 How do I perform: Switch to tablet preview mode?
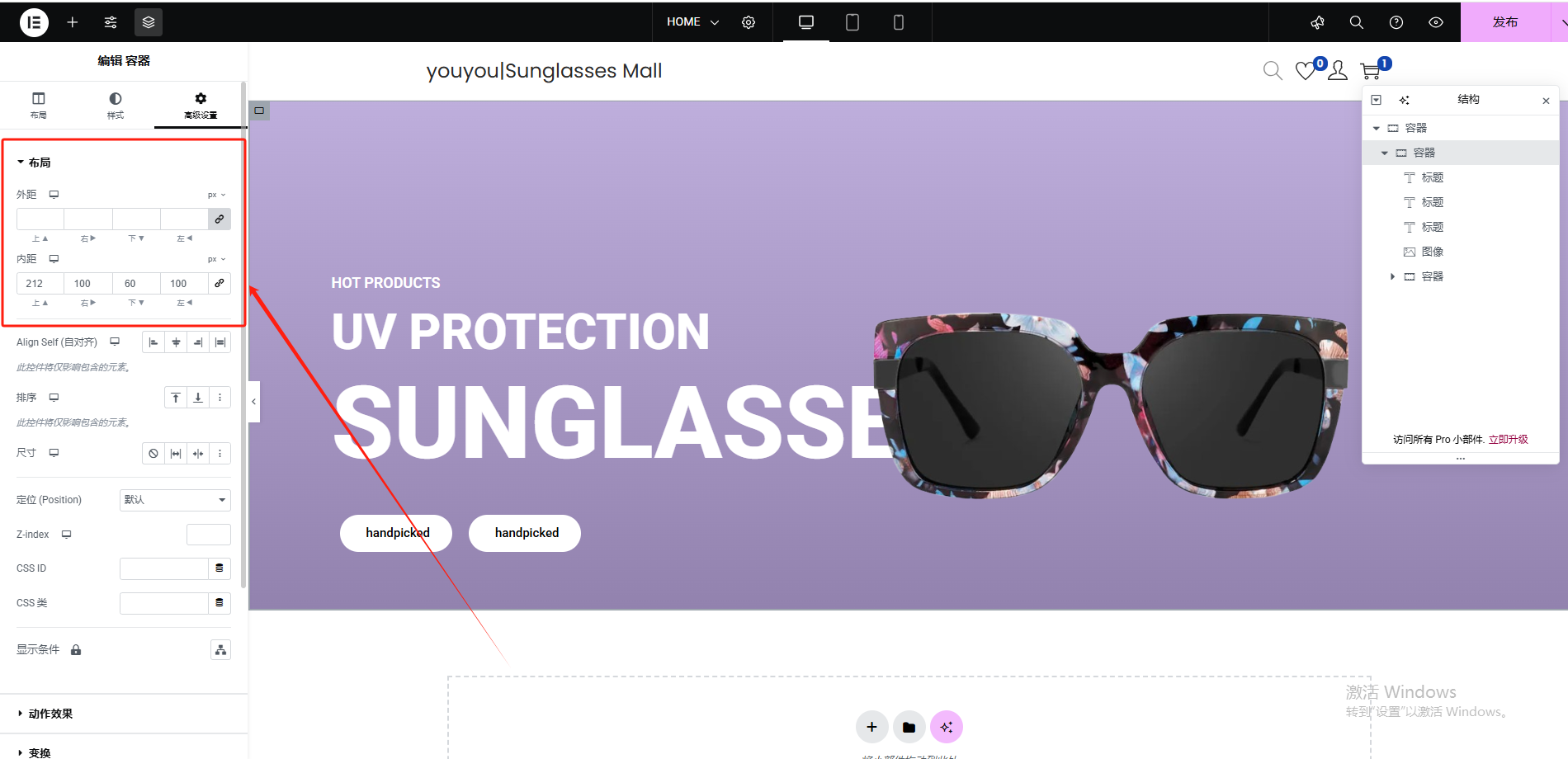[852, 22]
